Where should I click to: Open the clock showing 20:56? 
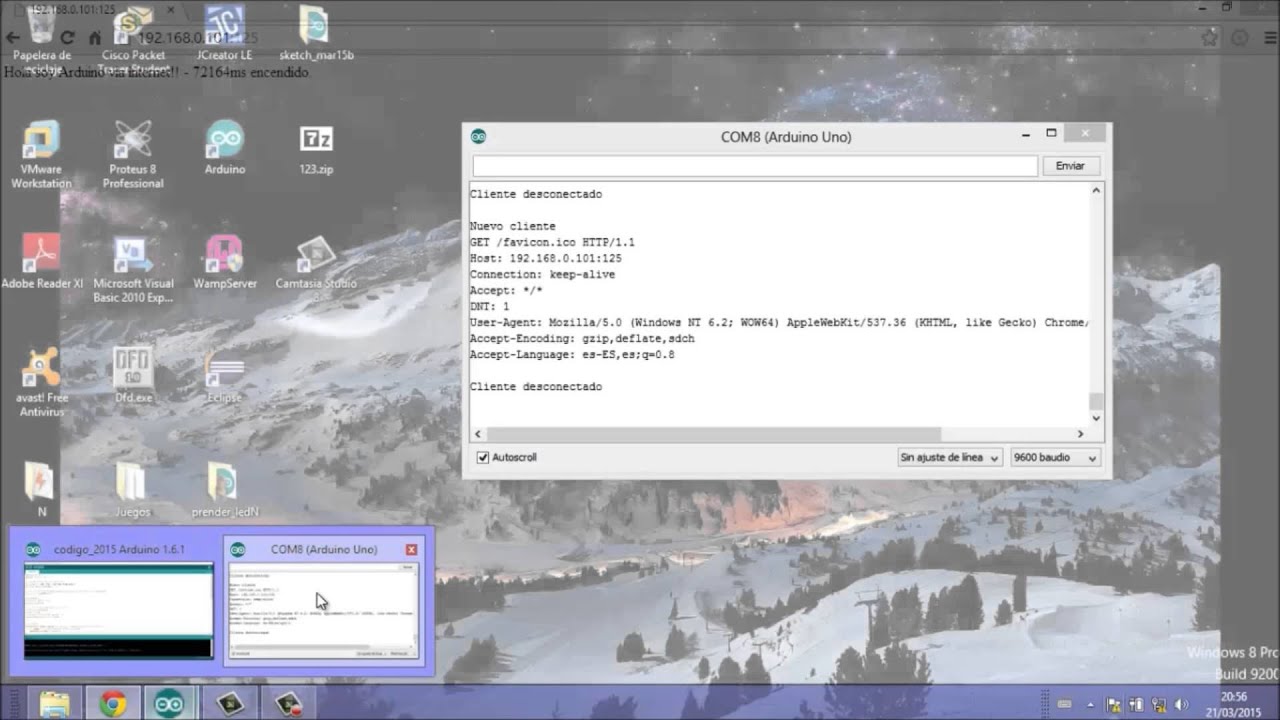click(1234, 704)
